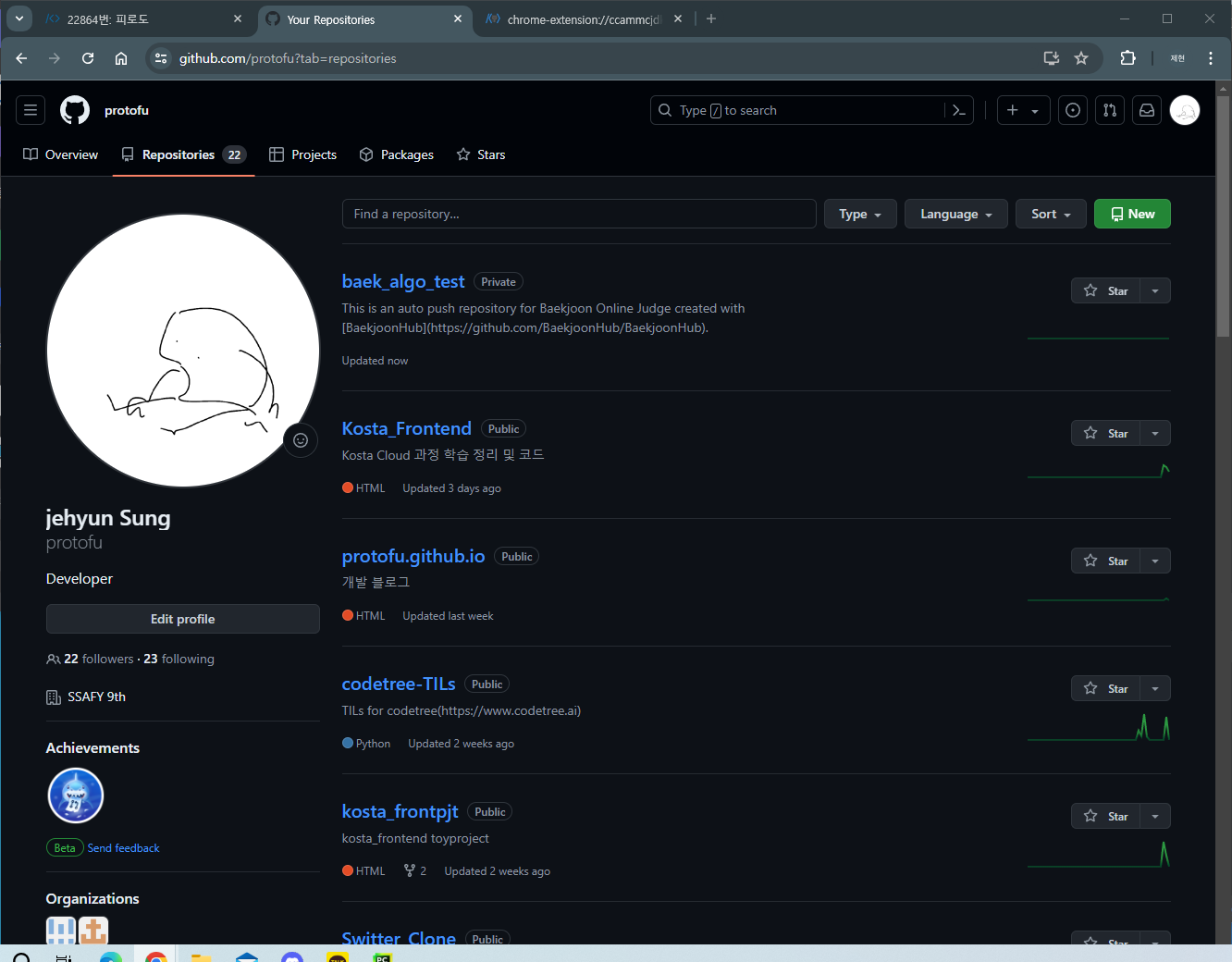Expand the Create new dropdown caret

pyautogui.click(x=1036, y=110)
